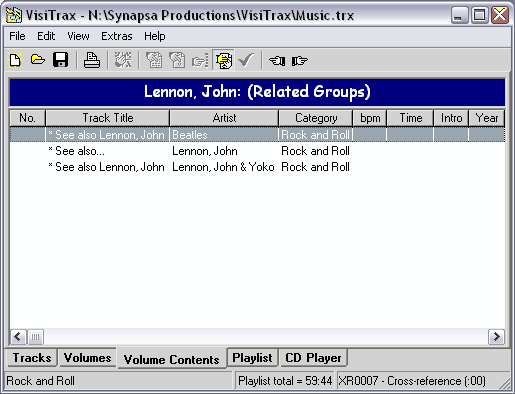515x394 pixels.
Task: Open the Help menu
Action: (154, 36)
